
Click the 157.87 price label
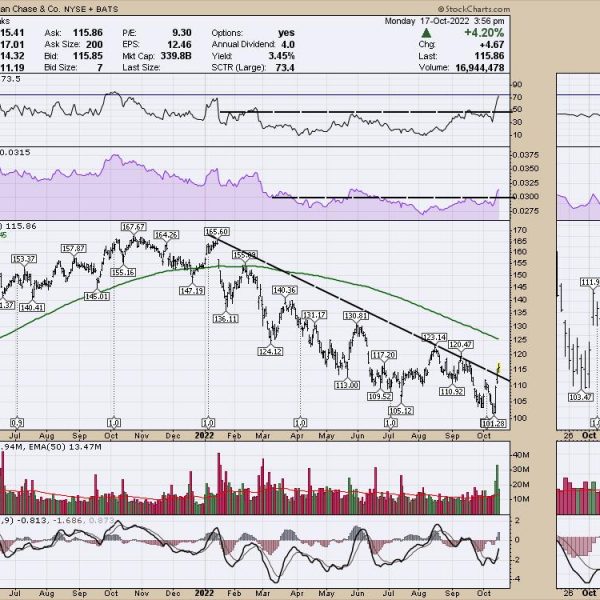point(73,249)
